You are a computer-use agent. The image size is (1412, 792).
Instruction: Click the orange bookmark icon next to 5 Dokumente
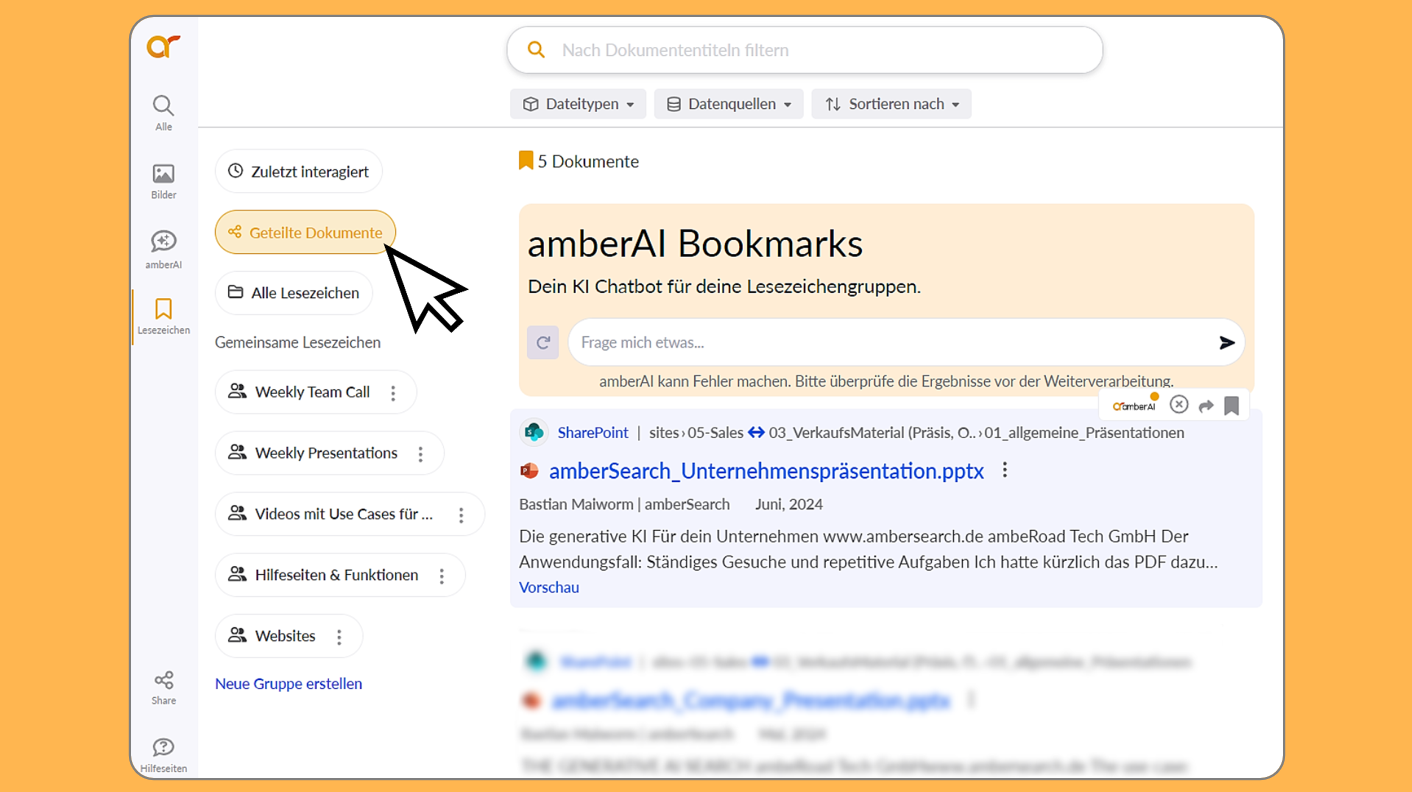(526, 160)
